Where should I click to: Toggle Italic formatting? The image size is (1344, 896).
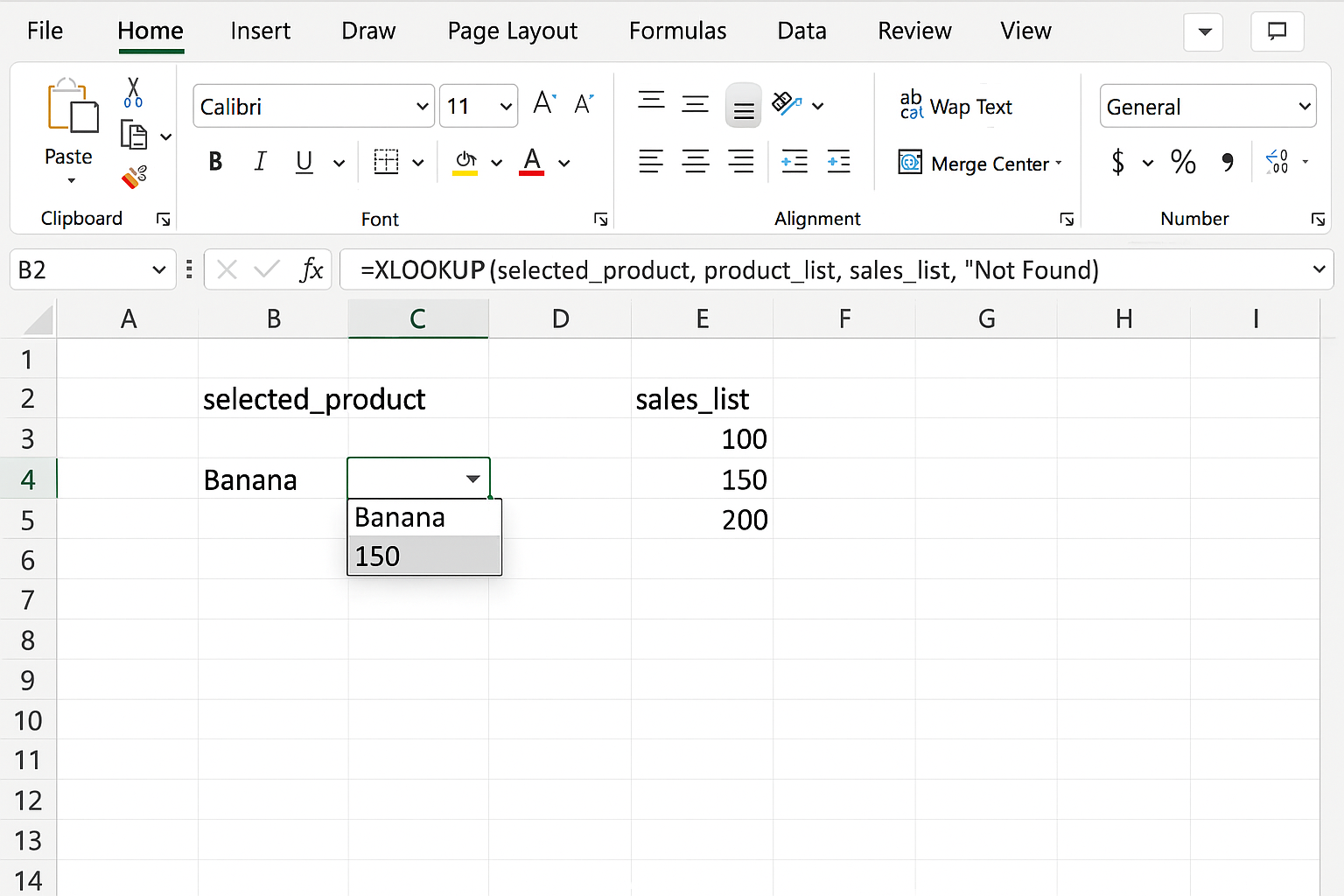260,162
